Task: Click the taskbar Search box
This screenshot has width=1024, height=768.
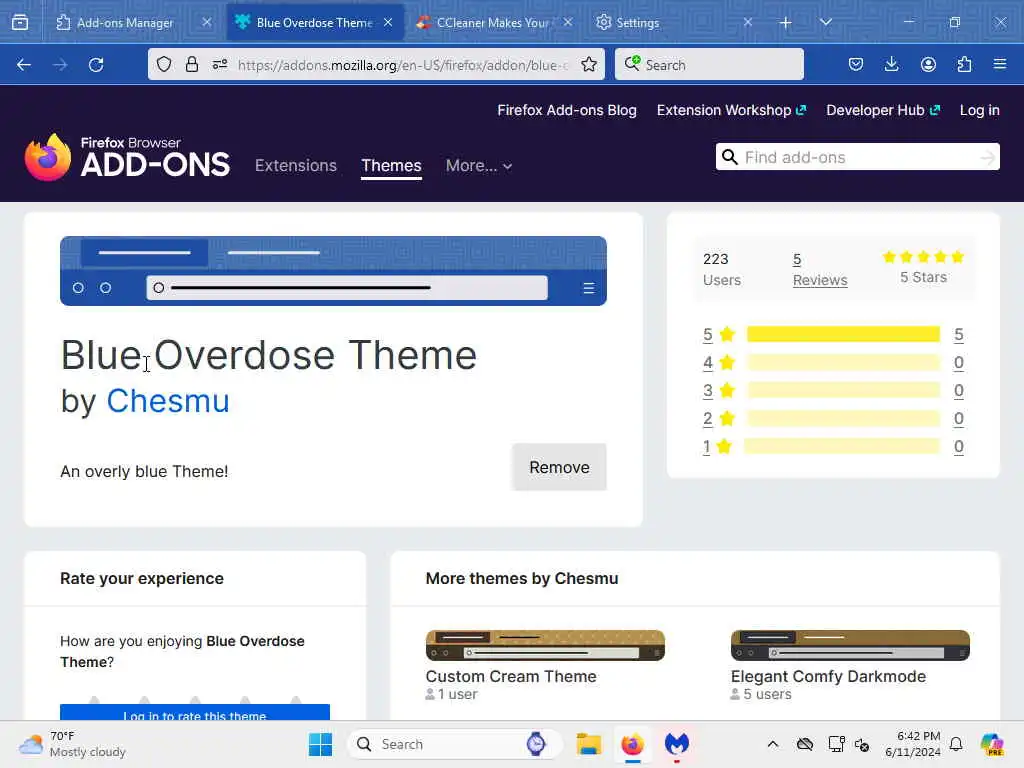Action: click(x=455, y=744)
